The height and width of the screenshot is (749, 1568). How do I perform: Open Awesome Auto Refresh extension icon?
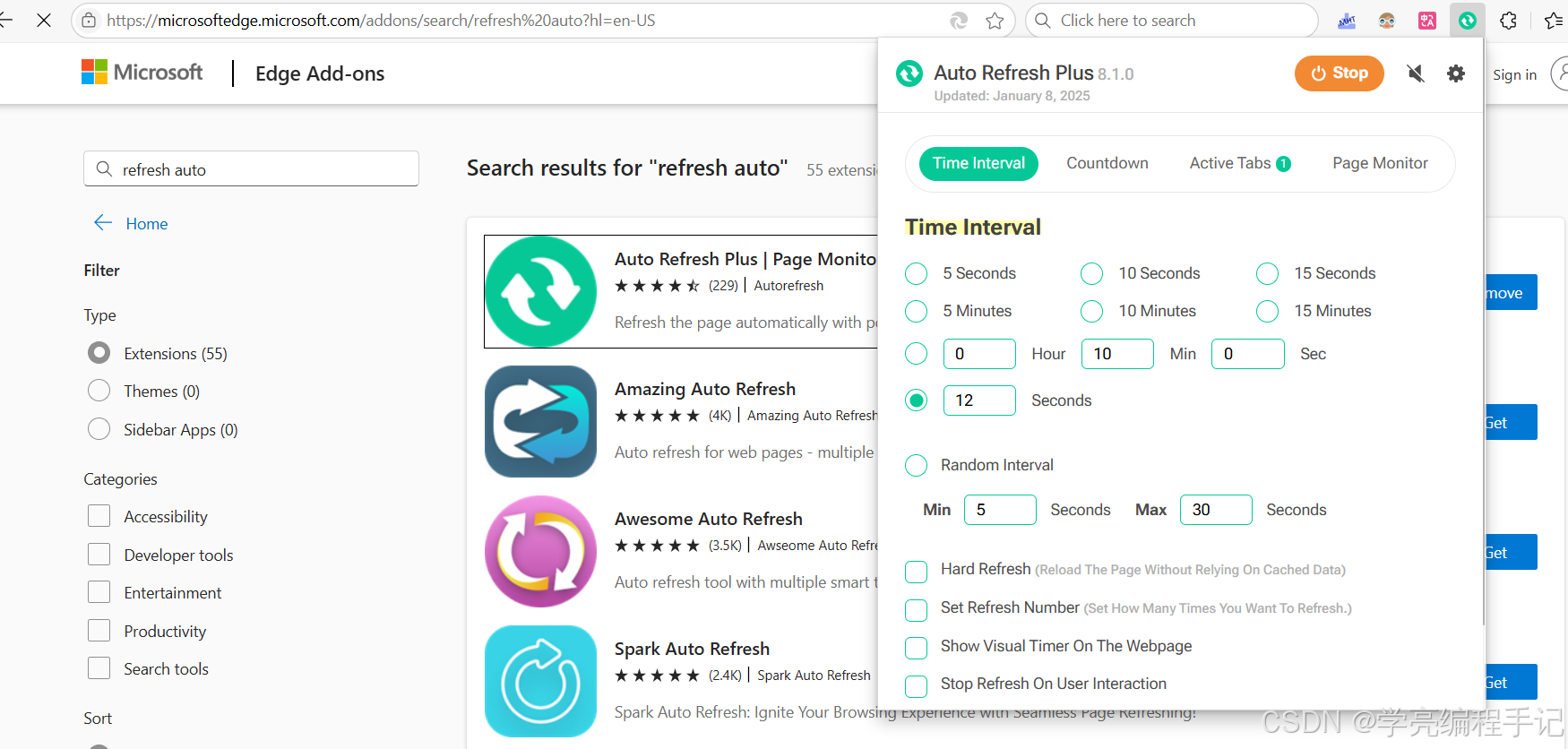pos(540,551)
